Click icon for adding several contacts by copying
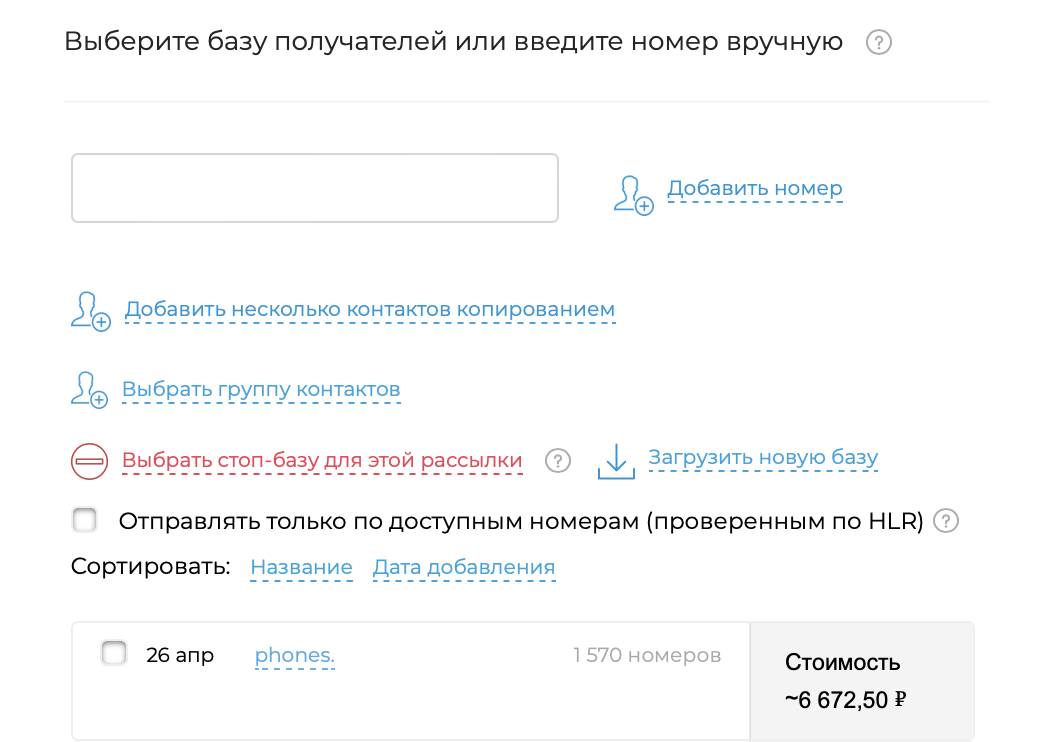 tap(89, 311)
